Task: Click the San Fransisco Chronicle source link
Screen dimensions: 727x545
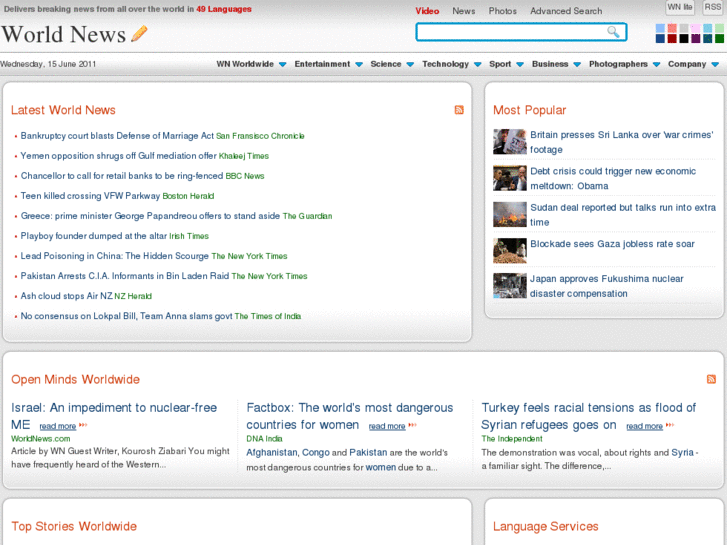Action: 260,136
